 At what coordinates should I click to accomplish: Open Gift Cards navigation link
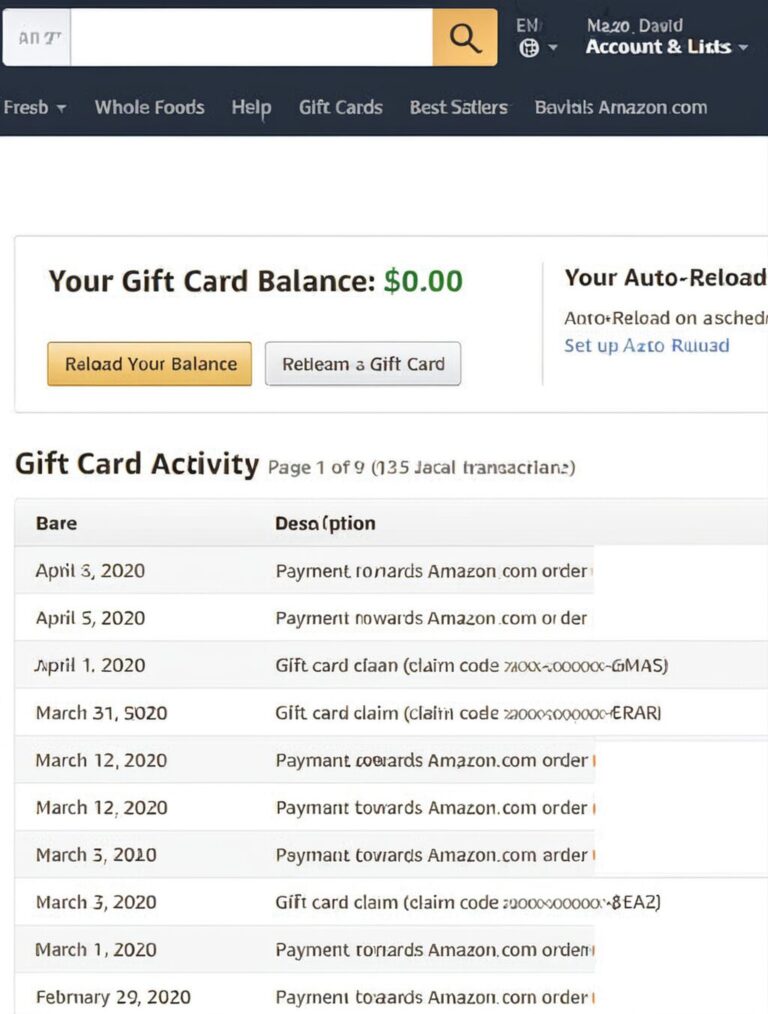(341, 107)
